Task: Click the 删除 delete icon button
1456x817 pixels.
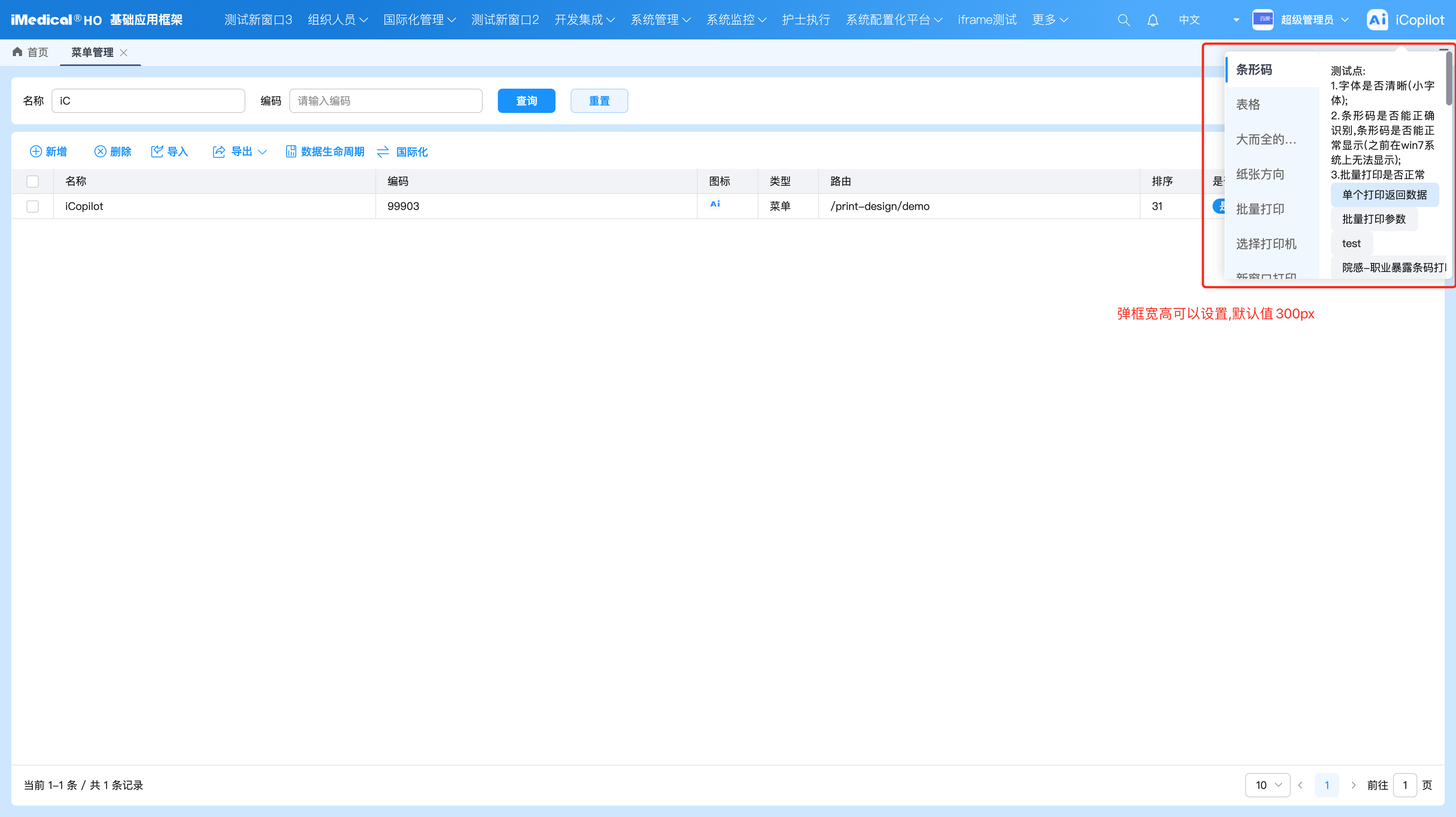Action: 100,152
